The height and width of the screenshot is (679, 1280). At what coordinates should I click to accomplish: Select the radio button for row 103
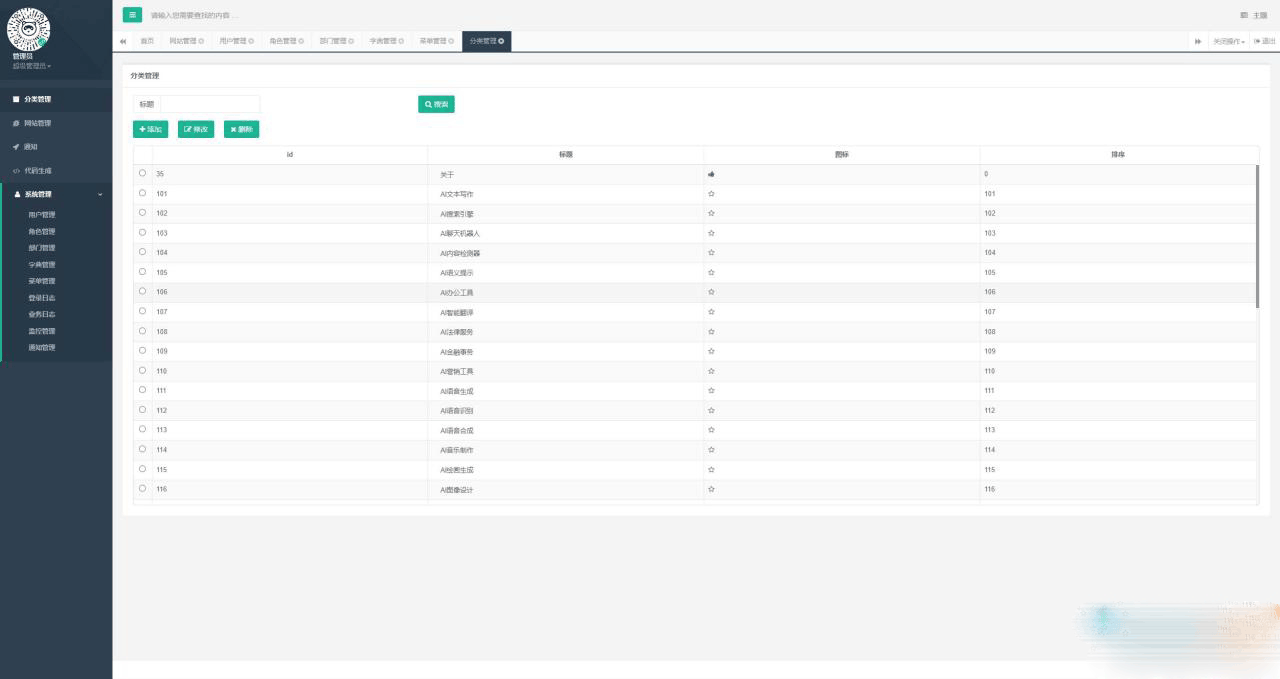(142, 232)
